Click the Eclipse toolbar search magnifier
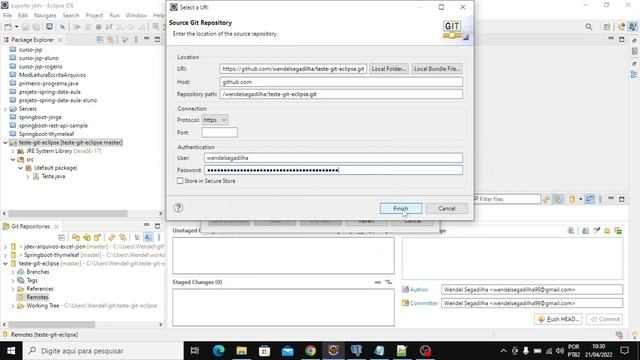Viewport: 640px width, 360px height. (589, 27)
